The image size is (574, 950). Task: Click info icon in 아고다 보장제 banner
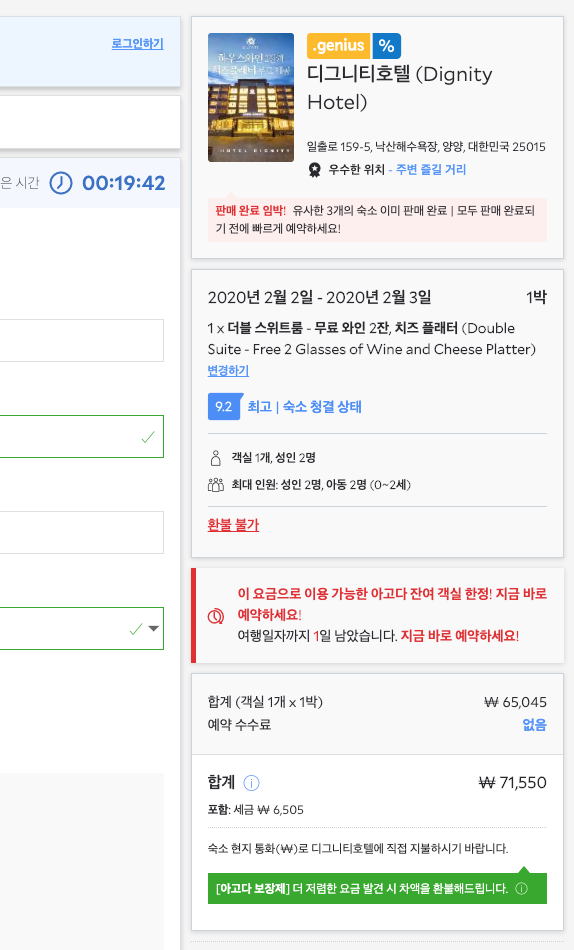pyautogui.click(x=521, y=889)
